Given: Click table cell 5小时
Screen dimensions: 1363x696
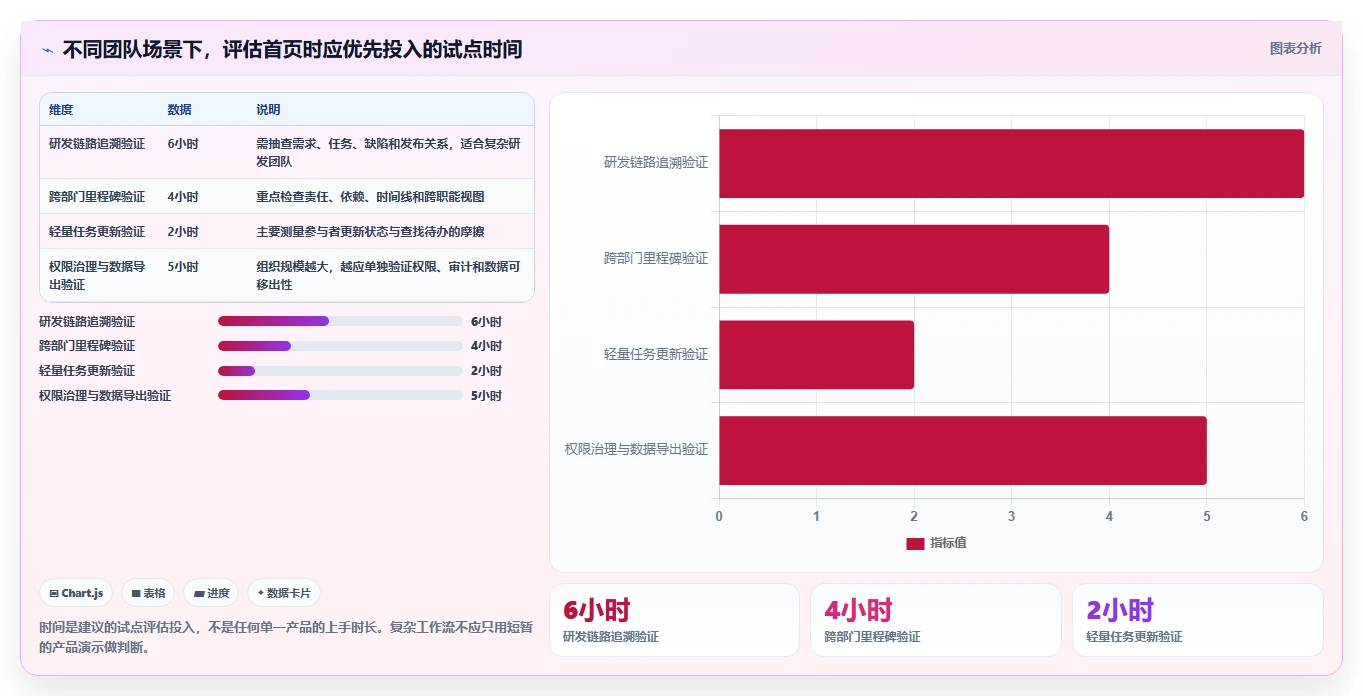Looking at the screenshot, I should pyautogui.click(x=183, y=267).
